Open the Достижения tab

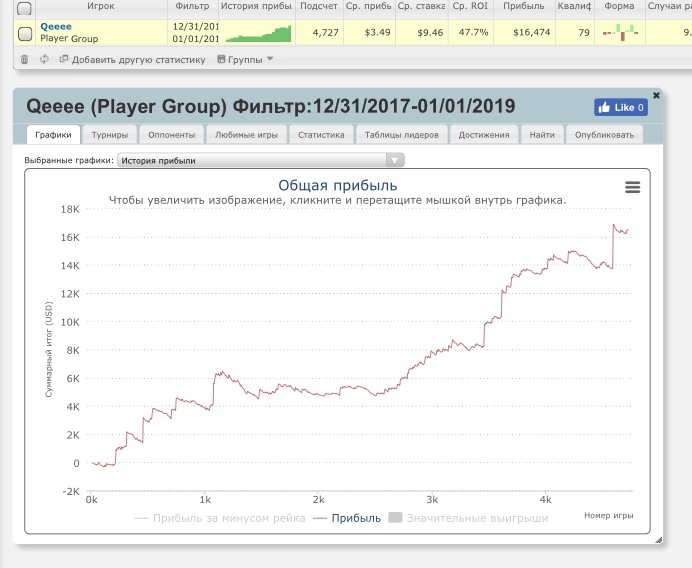(x=484, y=135)
